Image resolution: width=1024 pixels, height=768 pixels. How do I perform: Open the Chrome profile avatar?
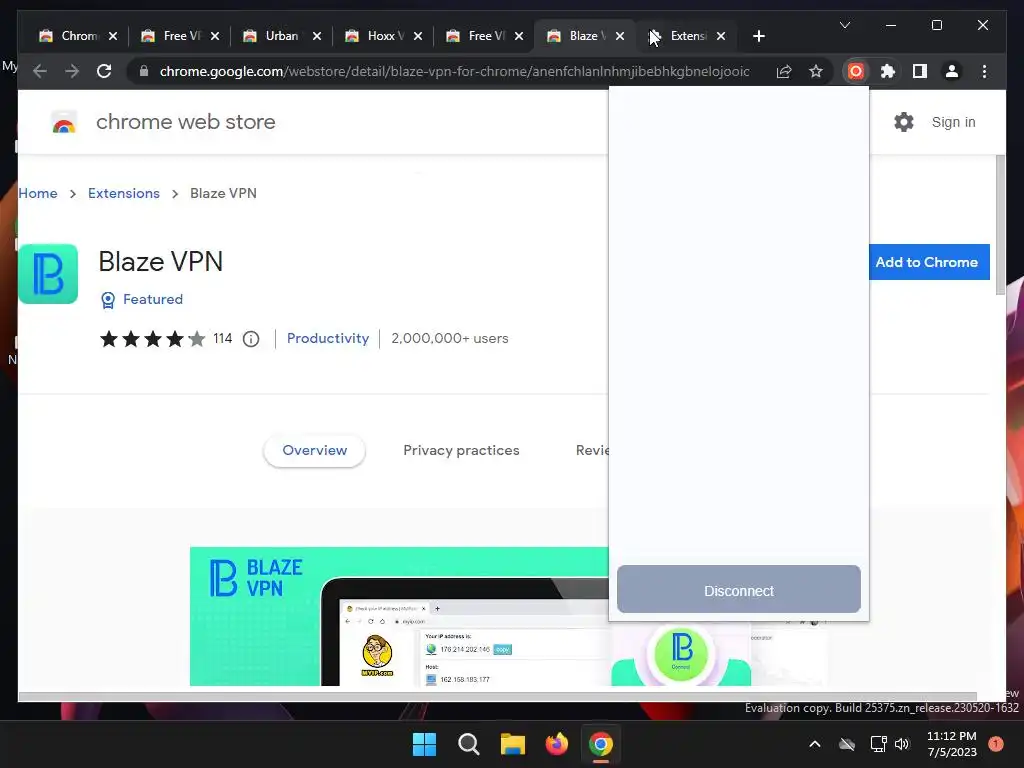click(x=952, y=71)
